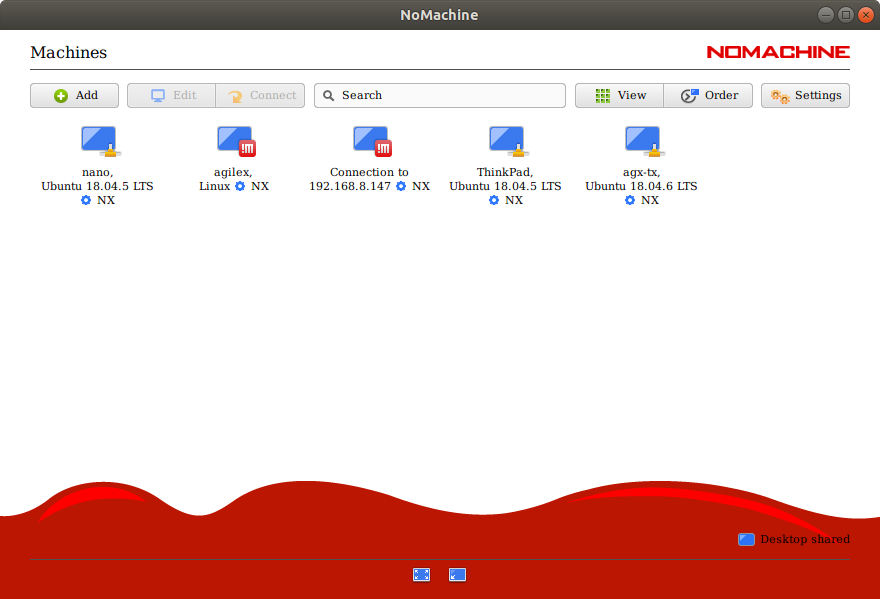
Task: Click the 'agx-tx, Ubuntu 18.04.6 LTS' label
Action: coord(641,179)
